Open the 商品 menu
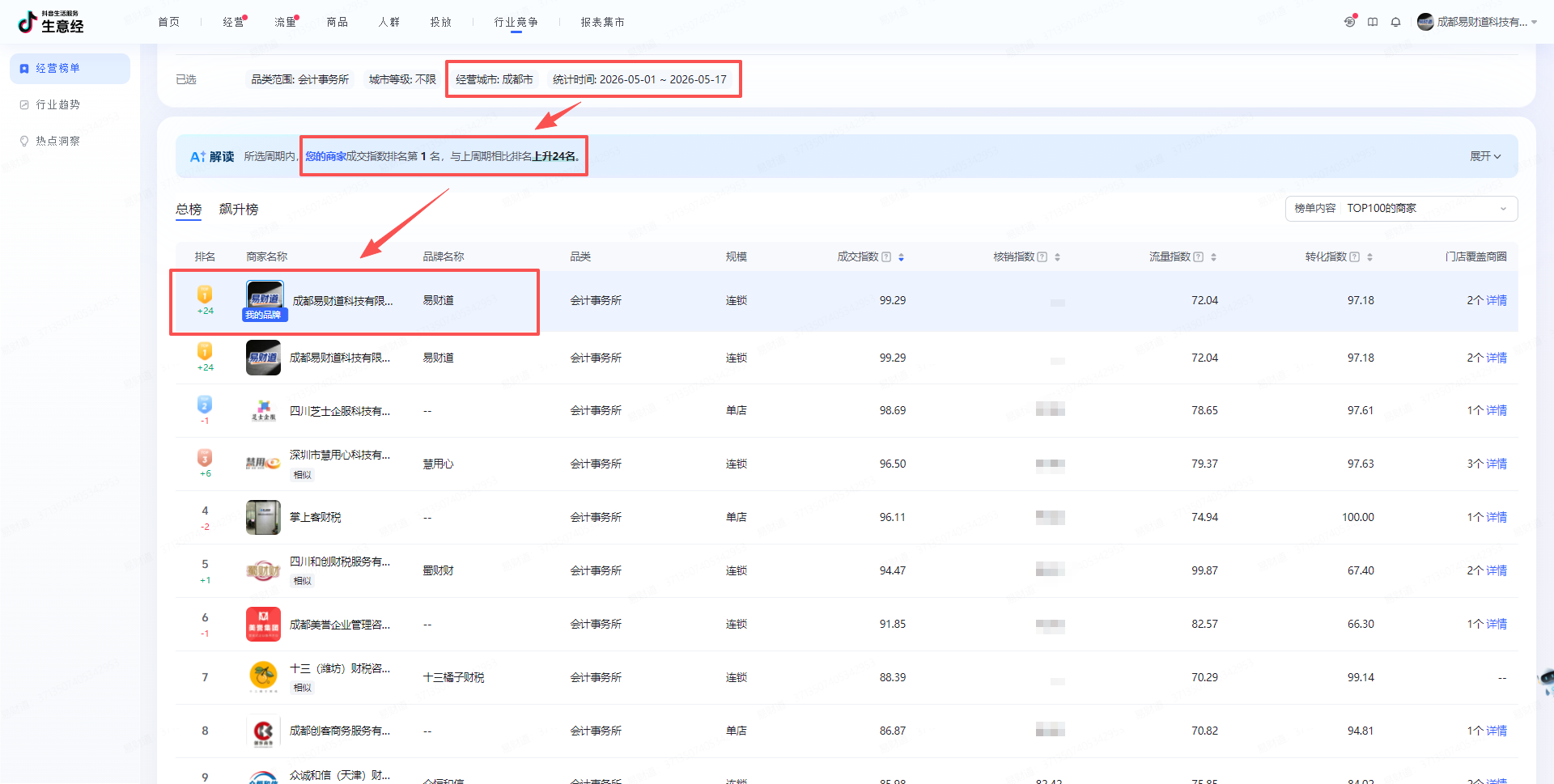Image resolution: width=1554 pixels, height=784 pixels. [338, 23]
